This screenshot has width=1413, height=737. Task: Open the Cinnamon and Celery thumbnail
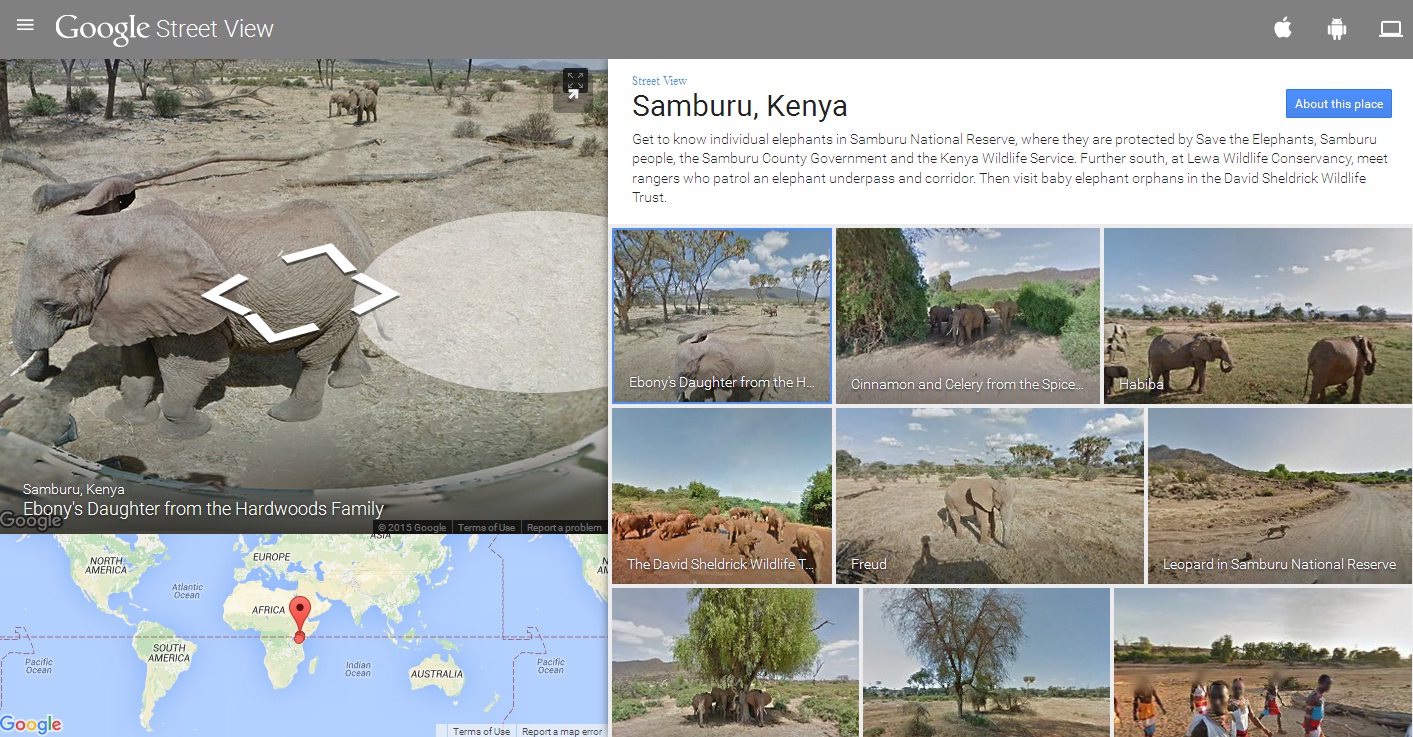(967, 315)
